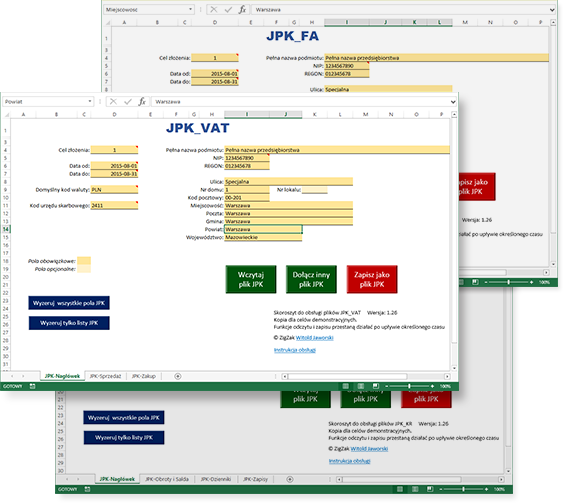Add a new sheet in the JPK_KR workbook
Viewport: 563px width, 503px height.
[x=290, y=479]
